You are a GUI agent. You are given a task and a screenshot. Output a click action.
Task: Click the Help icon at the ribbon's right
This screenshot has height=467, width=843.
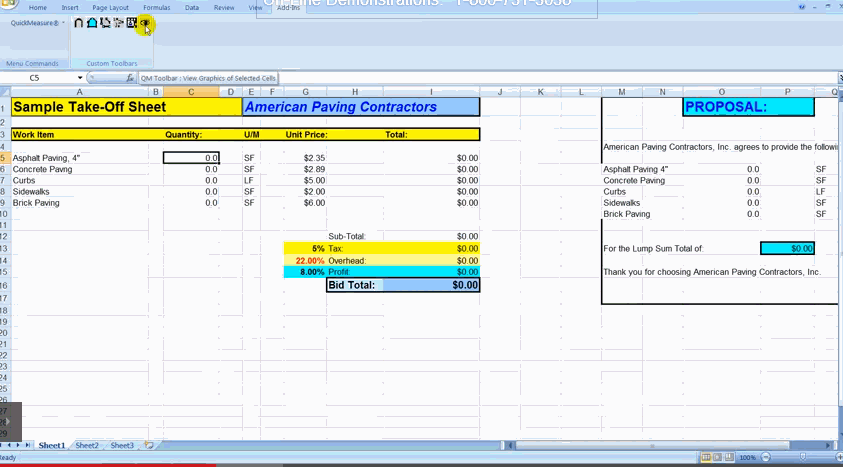(x=802, y=7)
